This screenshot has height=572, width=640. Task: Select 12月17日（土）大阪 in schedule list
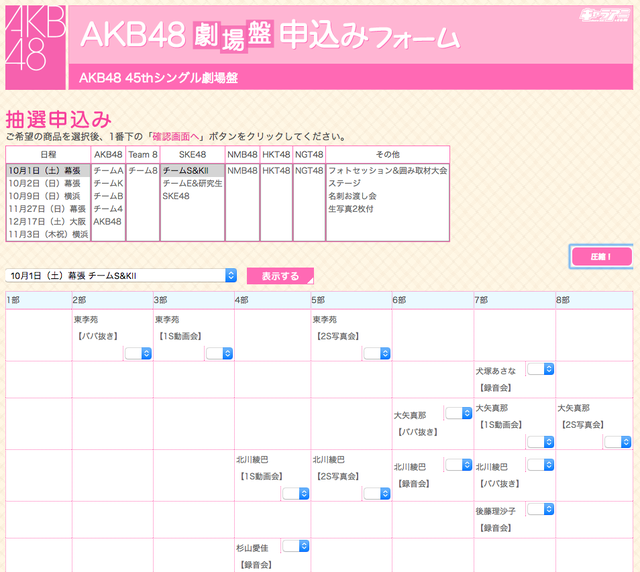tap(48, 221)
